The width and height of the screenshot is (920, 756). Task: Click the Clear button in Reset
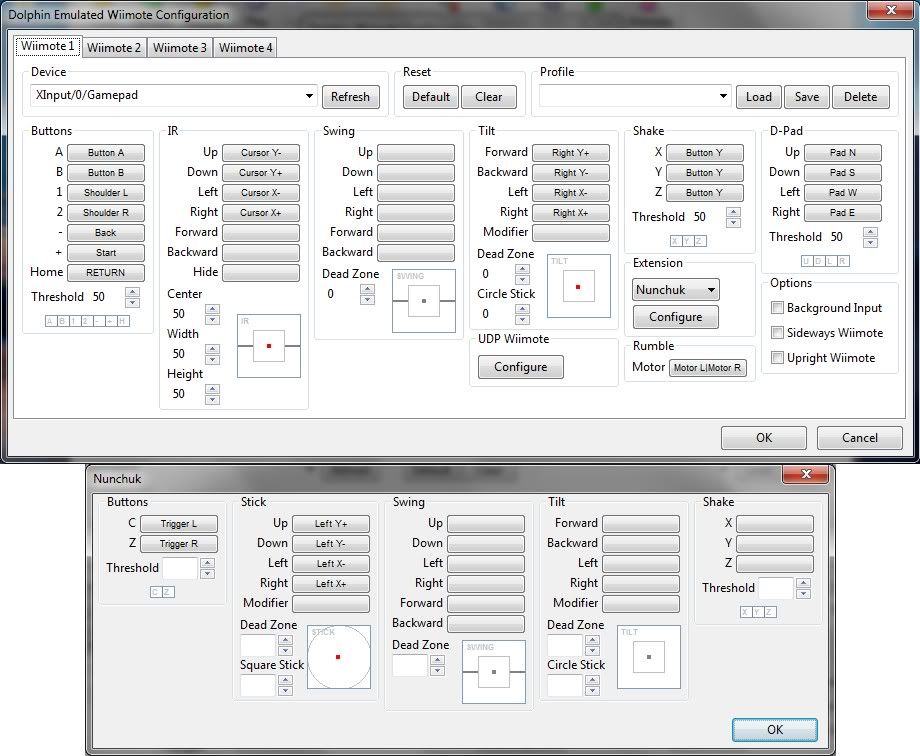pyautogui.click(x=489, y=97)
